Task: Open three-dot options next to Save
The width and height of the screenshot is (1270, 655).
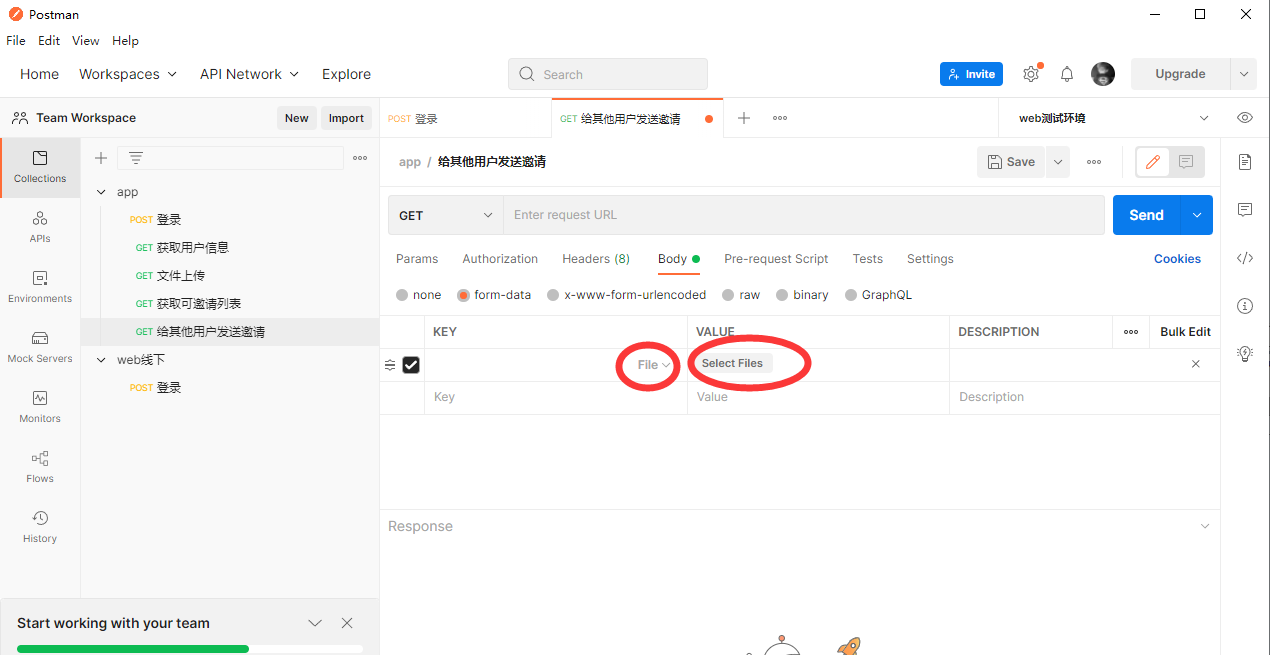Action: [1094, 162]
